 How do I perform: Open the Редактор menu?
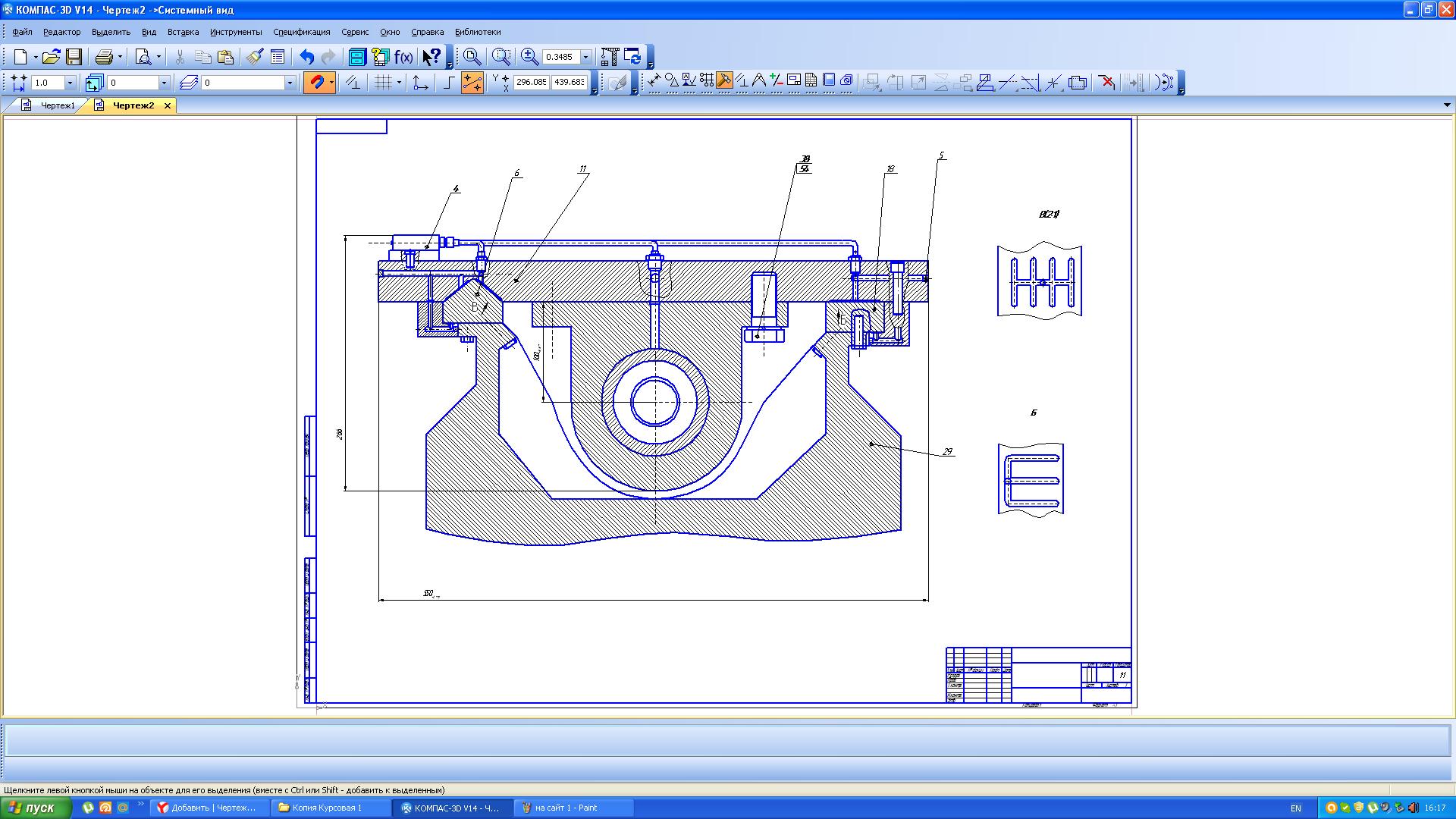pyautogui.click(x=61, y=32)
